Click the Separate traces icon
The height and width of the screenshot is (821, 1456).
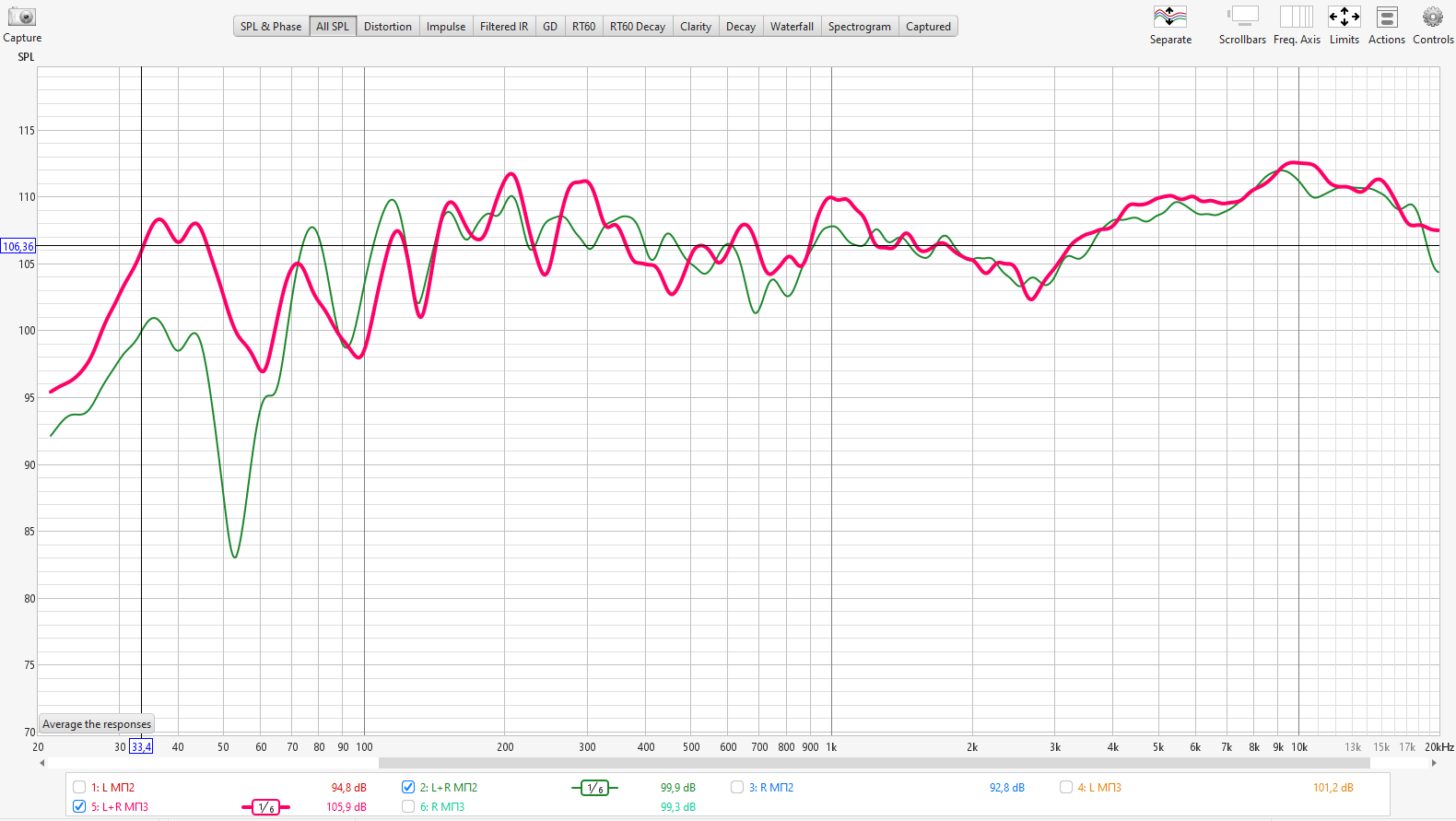pyautogui.click(x=1169, y=18)
